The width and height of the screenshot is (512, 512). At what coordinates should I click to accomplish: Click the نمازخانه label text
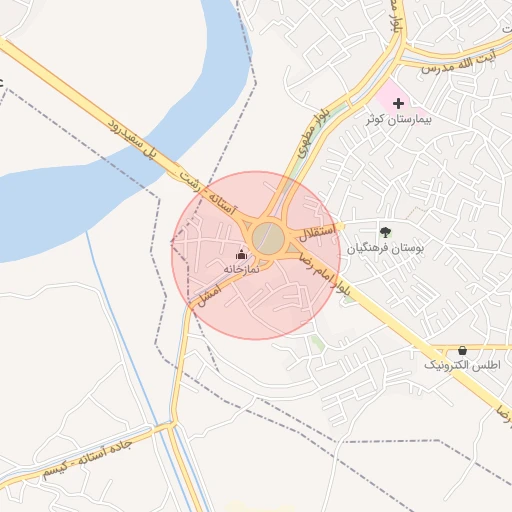(241, 269)
